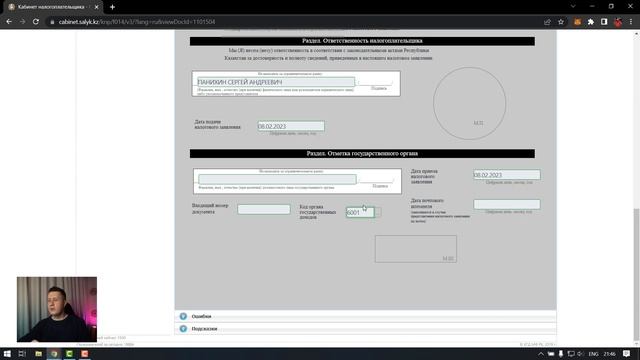
Task: Open File Explorer from the taskbar
Action: tap(38, 353)
